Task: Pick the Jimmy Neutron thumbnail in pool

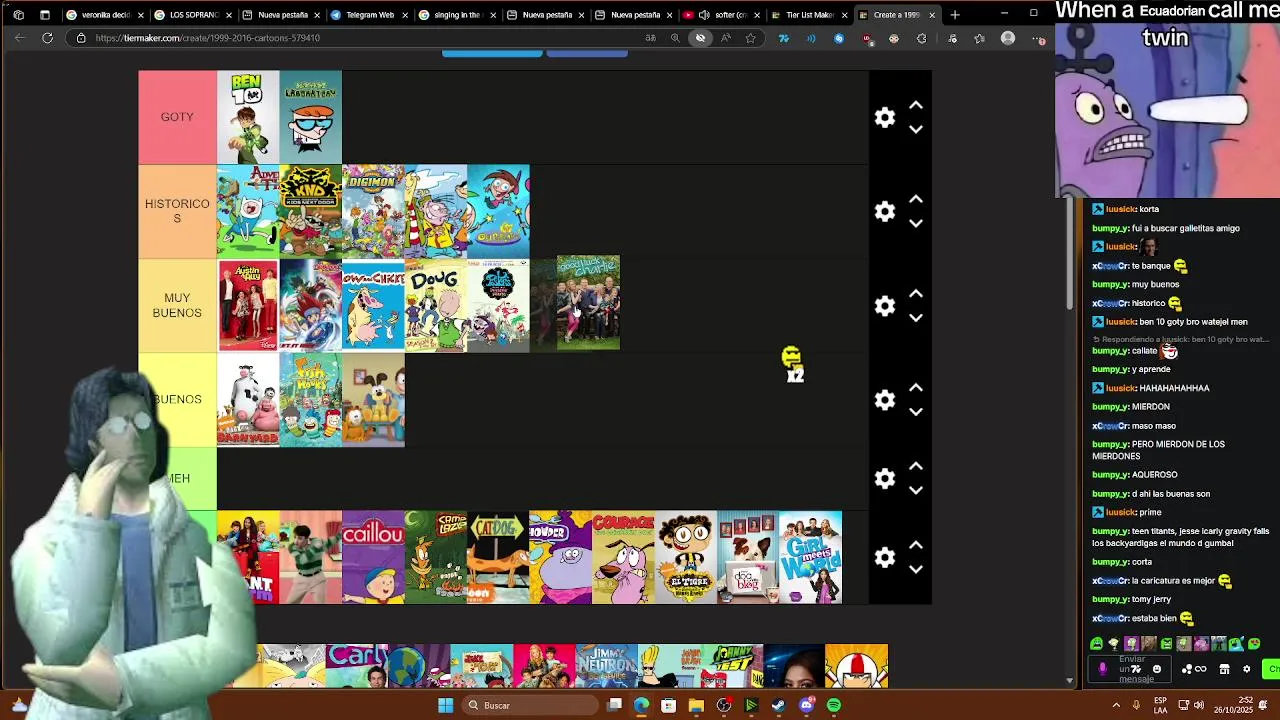Action: pos(607,666)
